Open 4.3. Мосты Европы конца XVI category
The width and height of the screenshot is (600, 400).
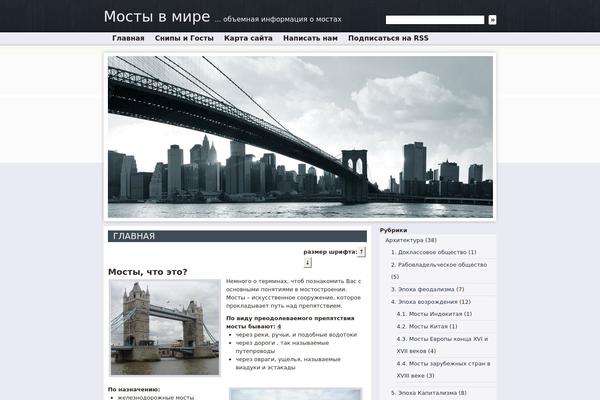[x=442, y=345]
